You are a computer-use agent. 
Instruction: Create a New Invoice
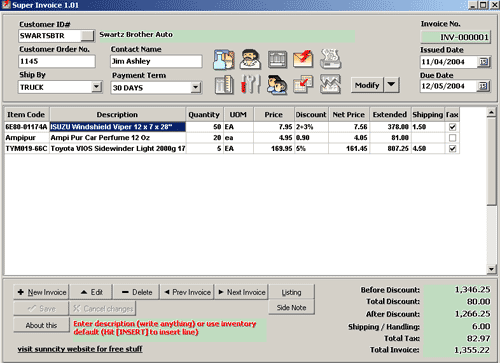point(41,292)
